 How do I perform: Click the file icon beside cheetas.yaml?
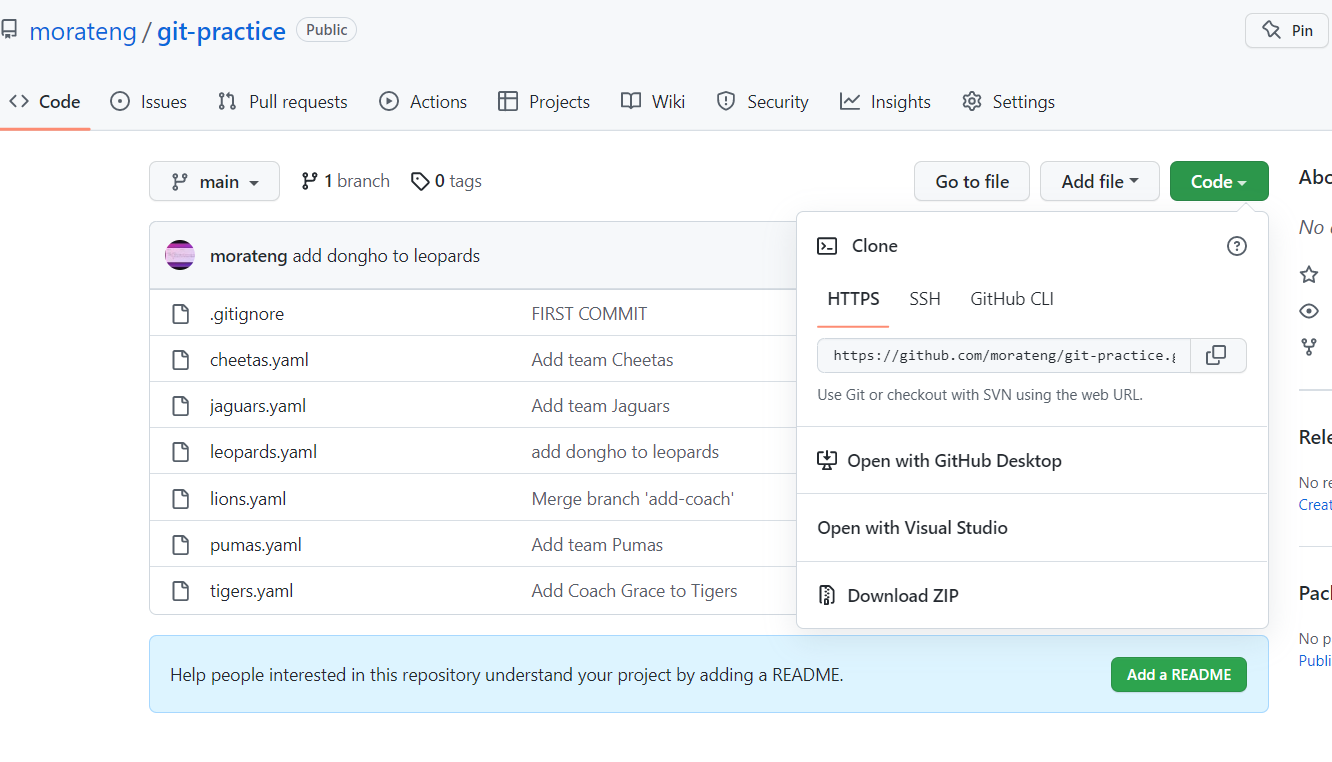(x=181, y=360)
